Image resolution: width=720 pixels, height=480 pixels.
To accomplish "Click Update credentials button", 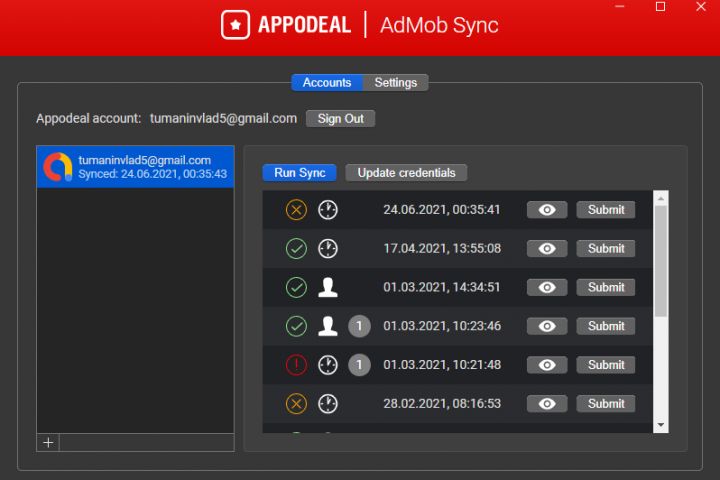I will tap(406, 173).
